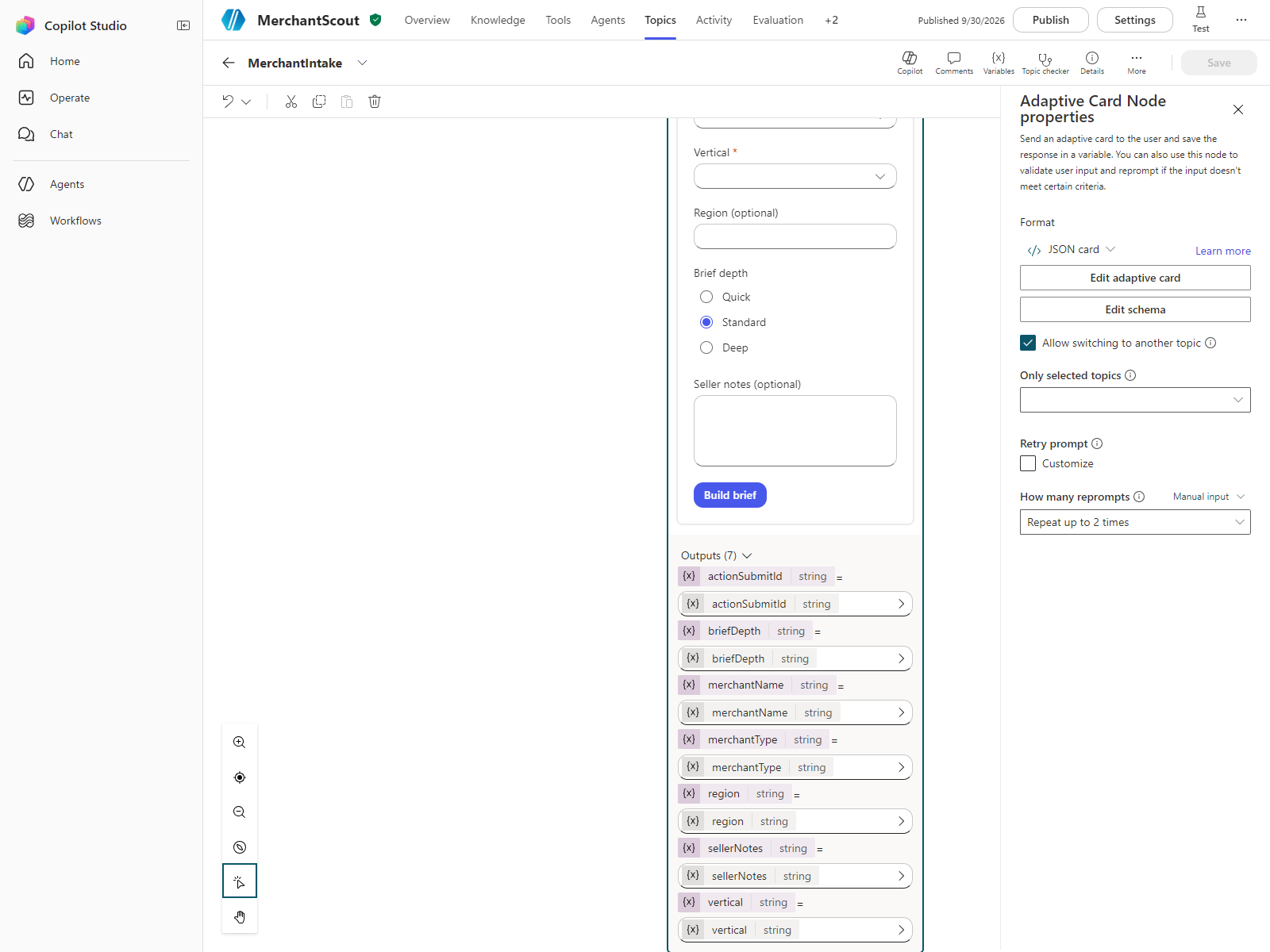
Task: Open the Comments pane
Action: [x=954, y=63]
